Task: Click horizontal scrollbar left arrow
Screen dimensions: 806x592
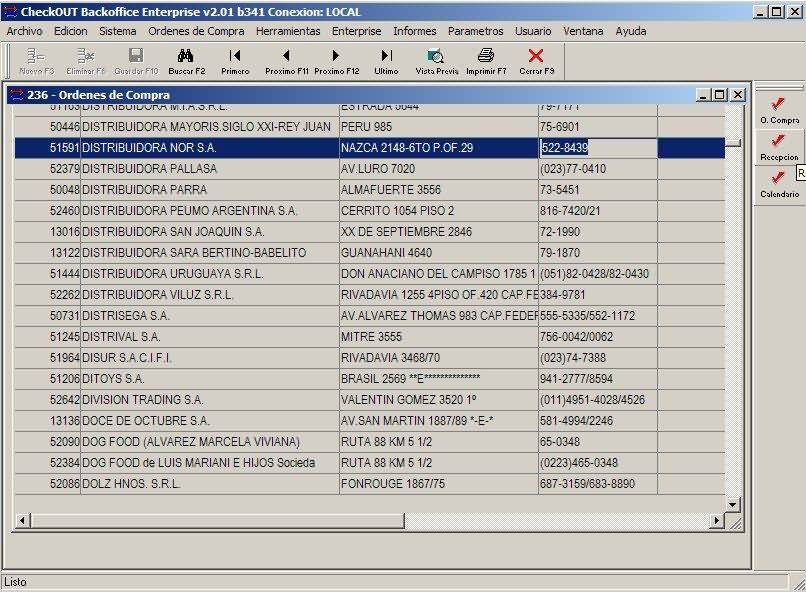Action: (x=22, y=521)
